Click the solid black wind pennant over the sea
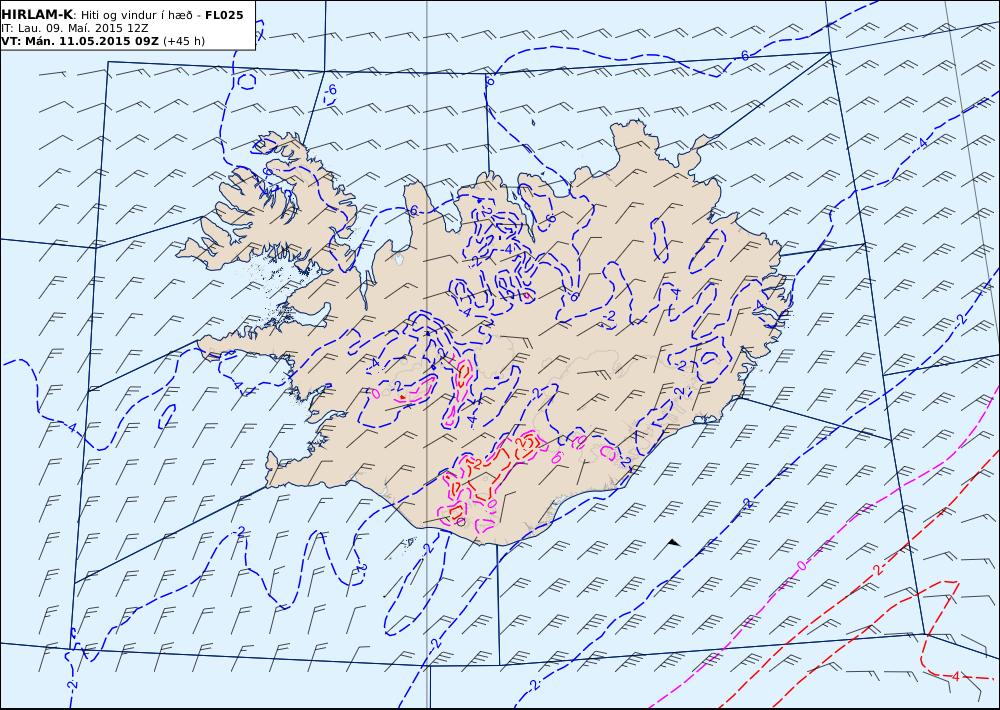Viewport: 1000px width, 710px height. pyautogui.click(x=673, y=542)
